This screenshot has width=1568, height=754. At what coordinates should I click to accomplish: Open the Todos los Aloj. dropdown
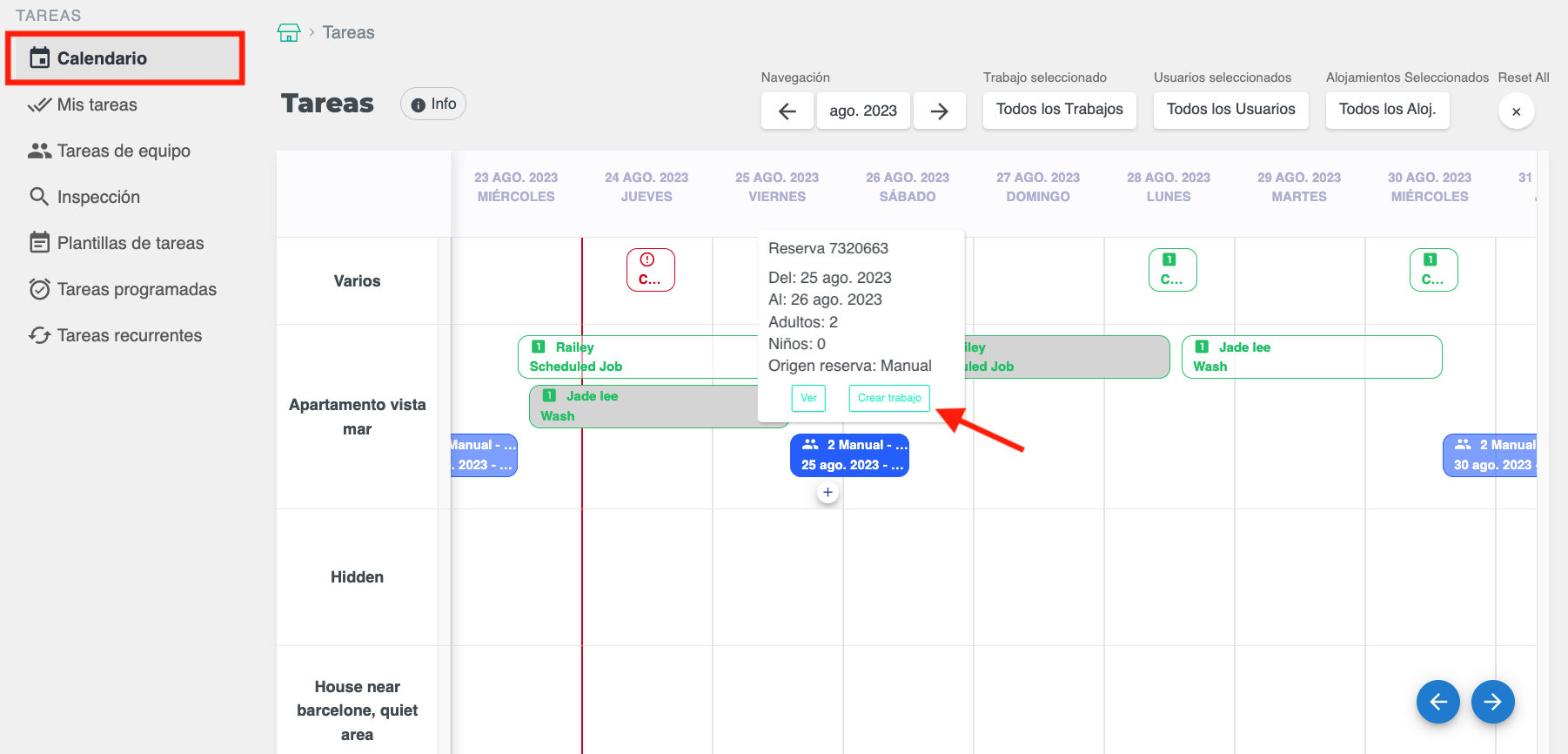coord(1387,110)
